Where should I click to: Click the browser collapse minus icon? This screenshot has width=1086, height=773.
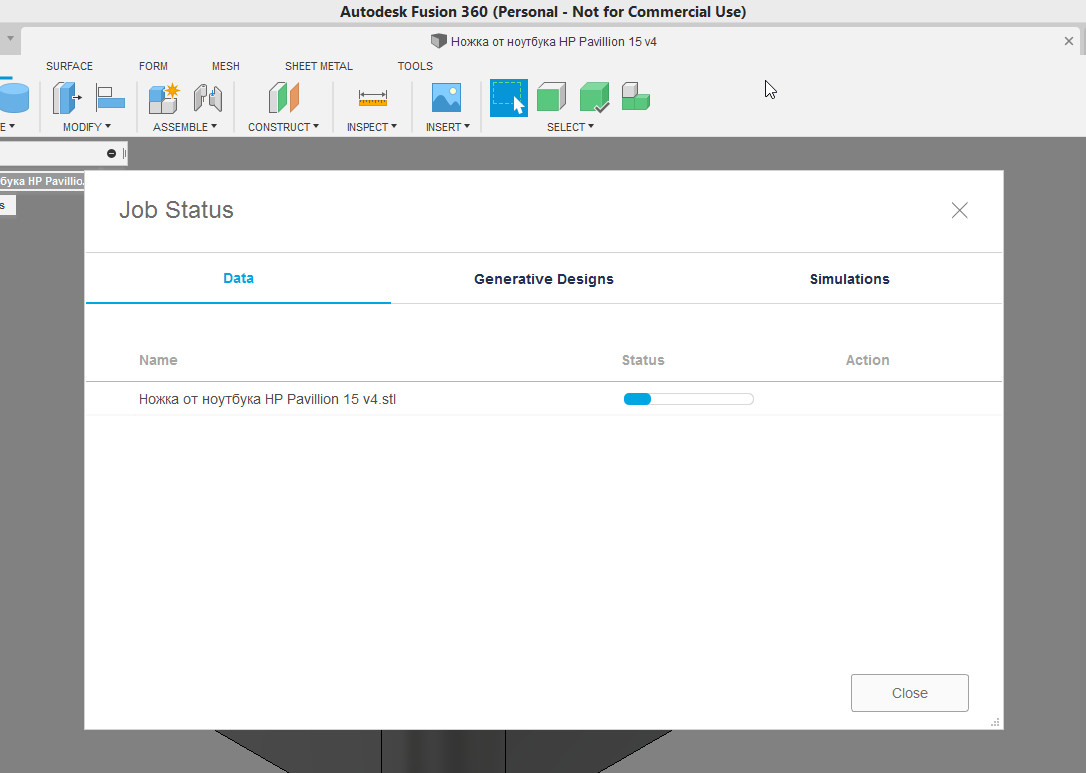[112, 153]
